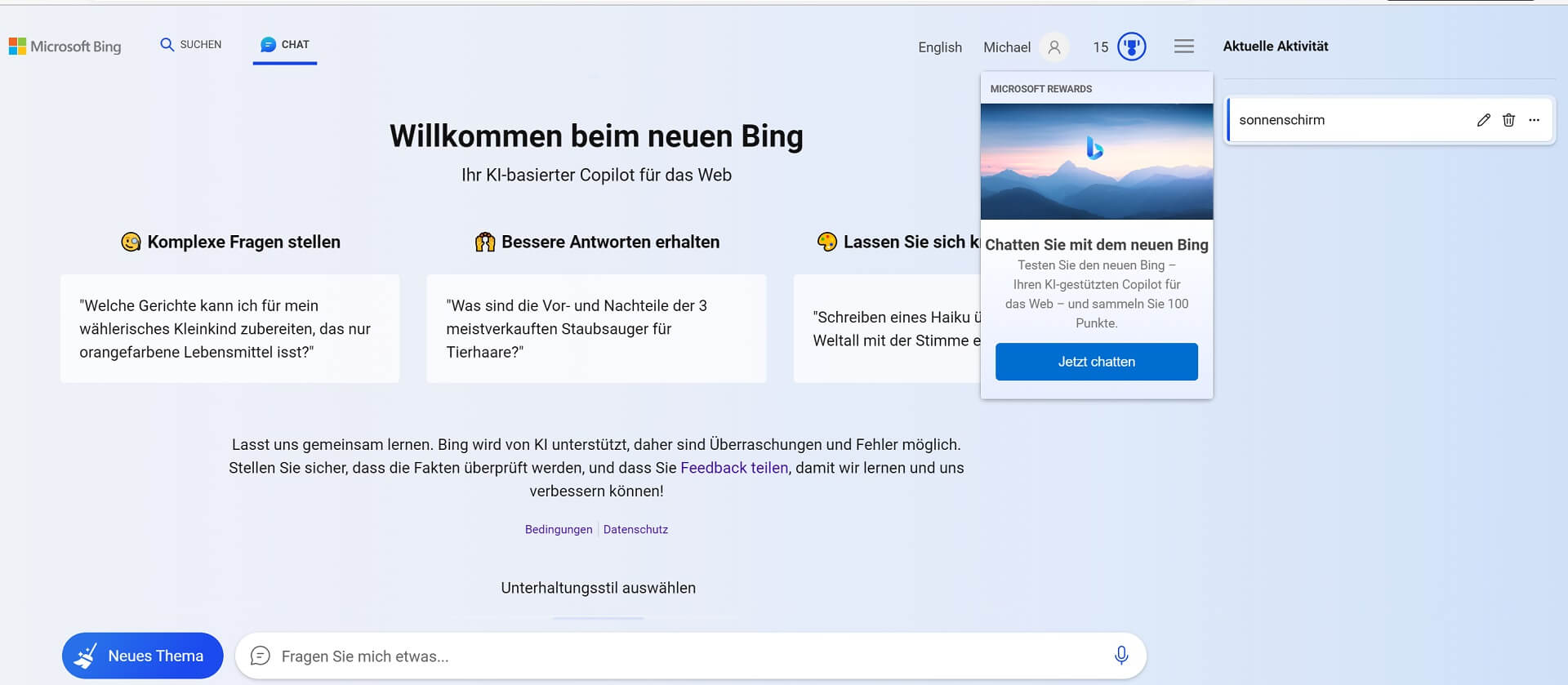
Task: Click the Rewards mountain banner image
Action: pos(1097,162)
